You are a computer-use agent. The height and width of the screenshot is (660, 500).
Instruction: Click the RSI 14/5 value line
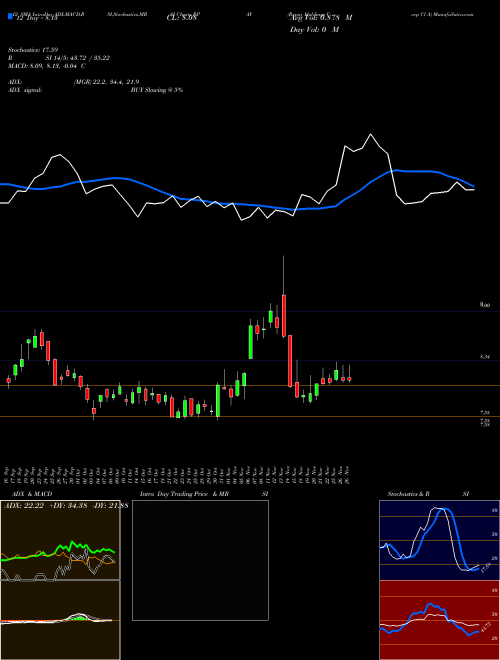pos(59,58)
